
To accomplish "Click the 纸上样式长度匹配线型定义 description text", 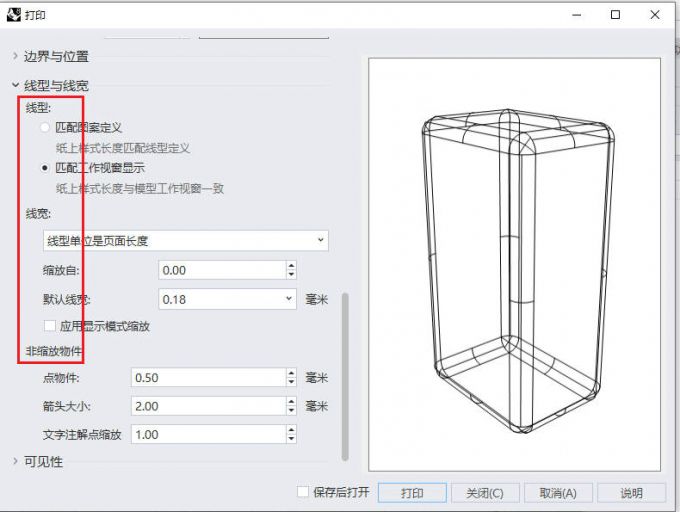I will coord(123,148).
